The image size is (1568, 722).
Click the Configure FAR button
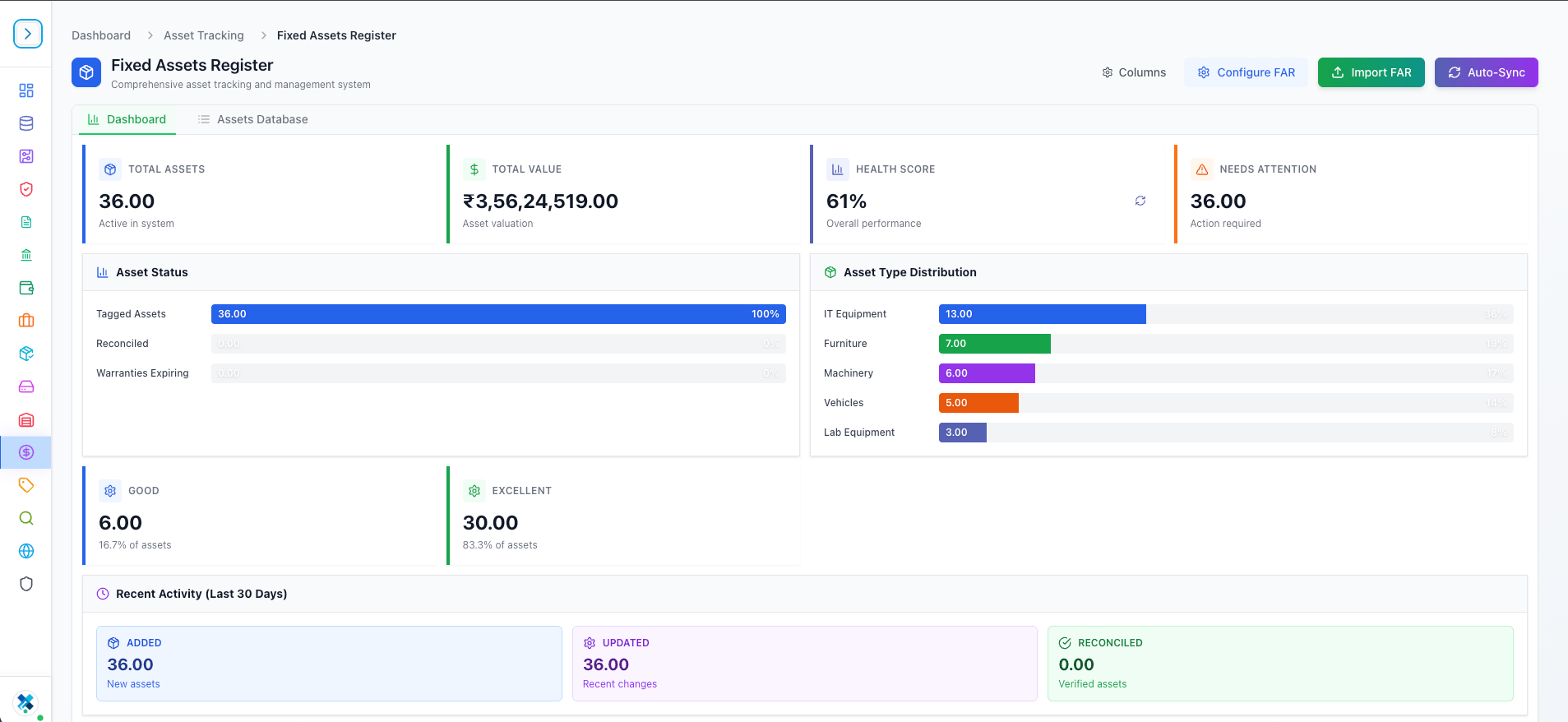click(x=1246, y=72)
